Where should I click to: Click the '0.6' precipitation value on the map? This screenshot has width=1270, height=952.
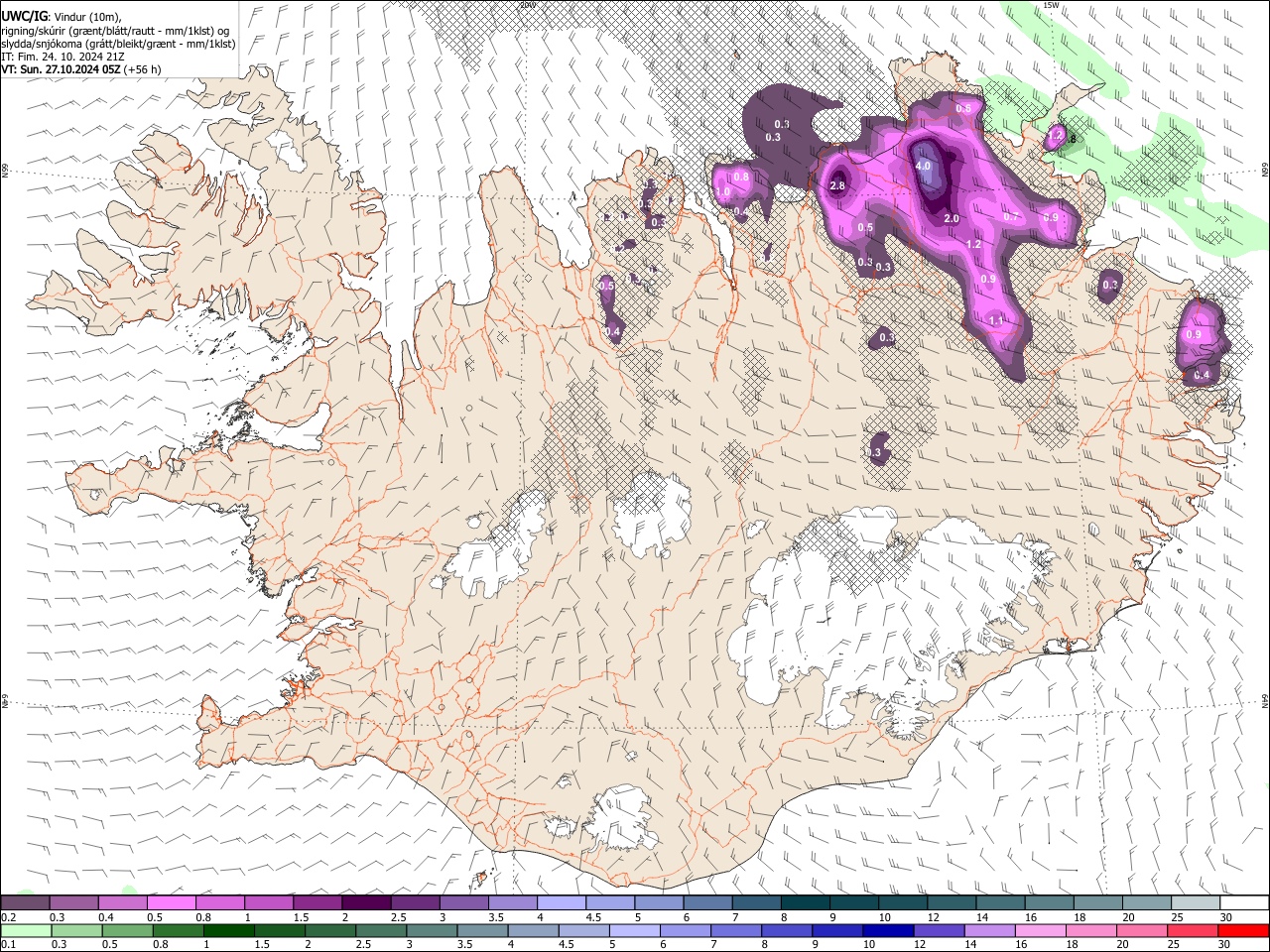(x=963, y=108)
